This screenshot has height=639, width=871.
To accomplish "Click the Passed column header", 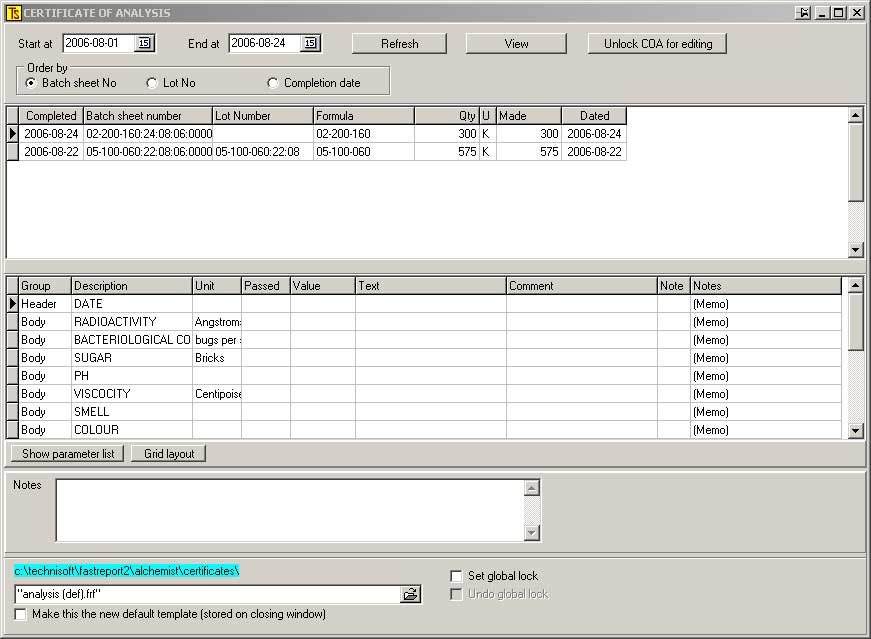I will click(266, 286).
